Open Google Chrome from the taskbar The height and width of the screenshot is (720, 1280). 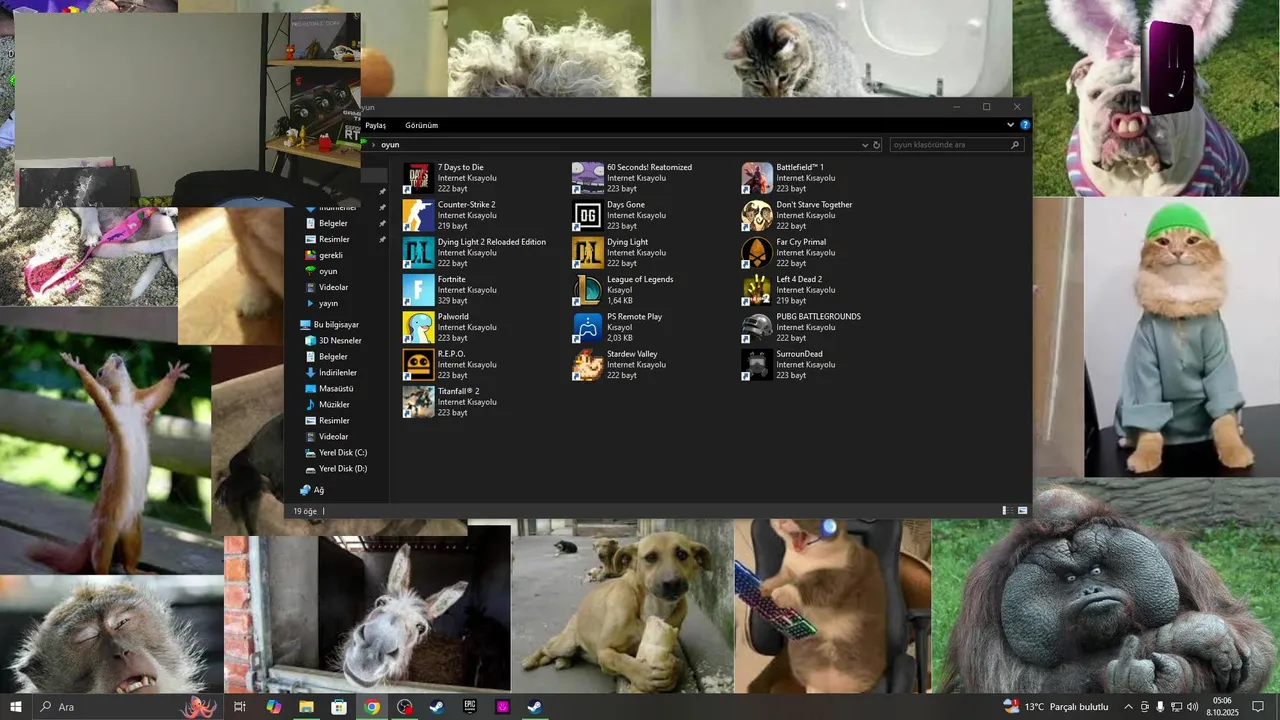372,707
